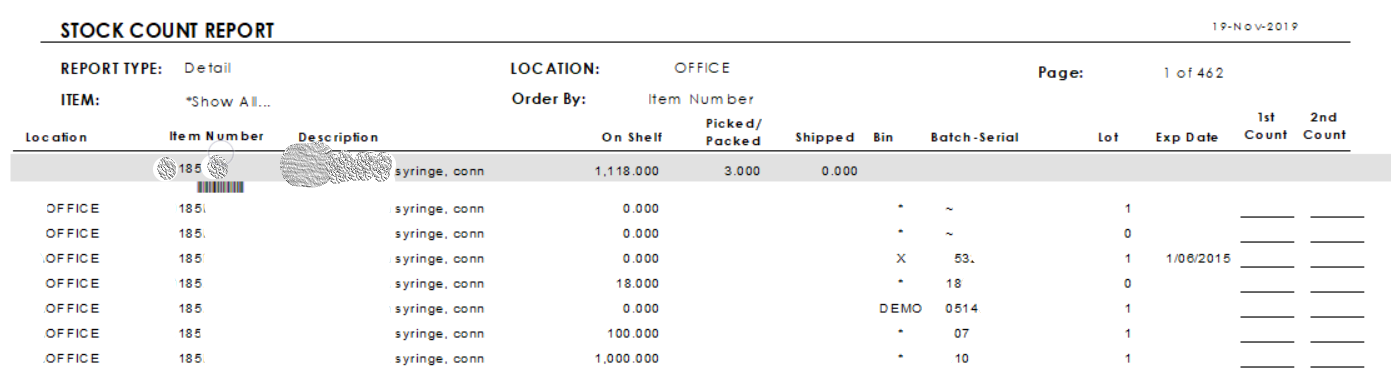Click the Exp Date column header
Viewport: 1391px width, 368px height.
coord(1187,137)
